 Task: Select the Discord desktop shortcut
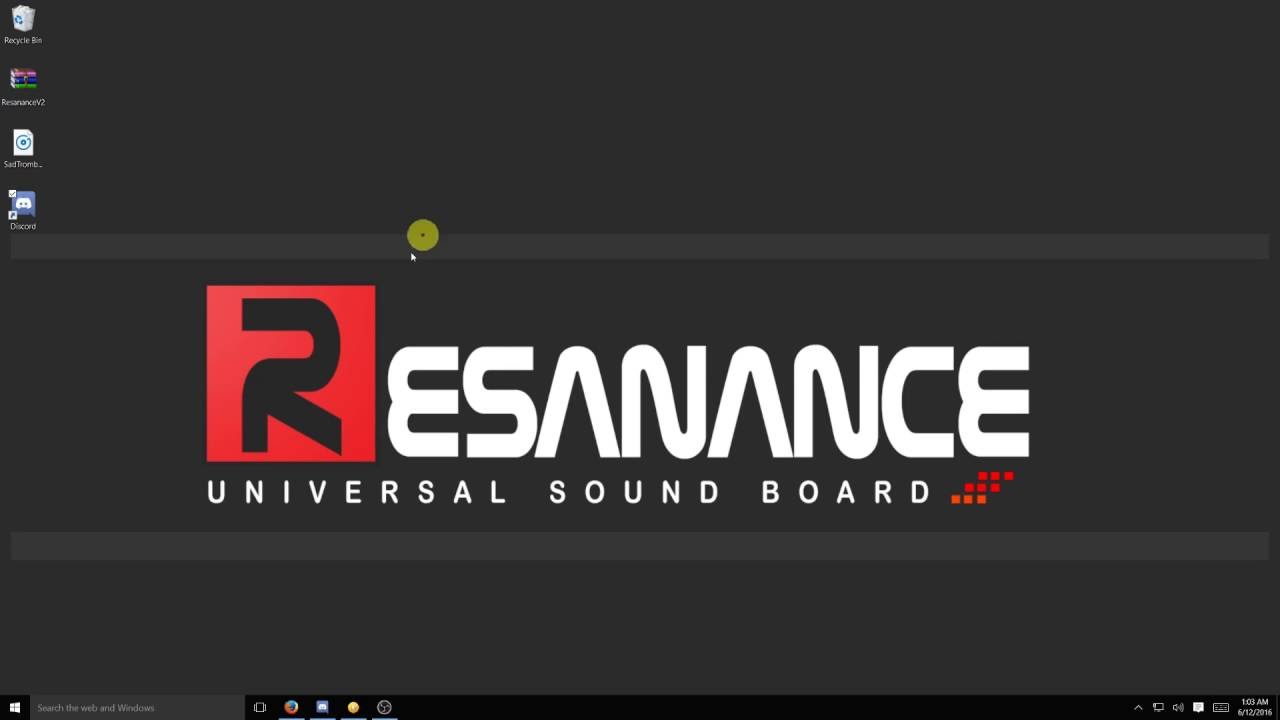coord(23,211)
